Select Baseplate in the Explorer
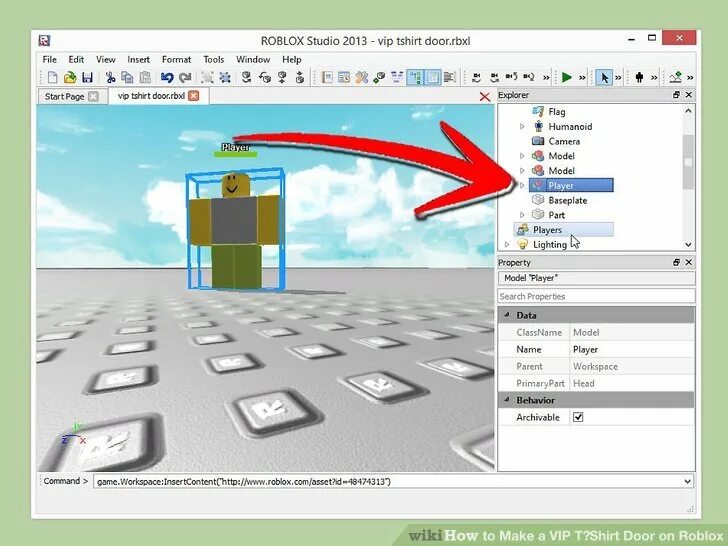 567,200
